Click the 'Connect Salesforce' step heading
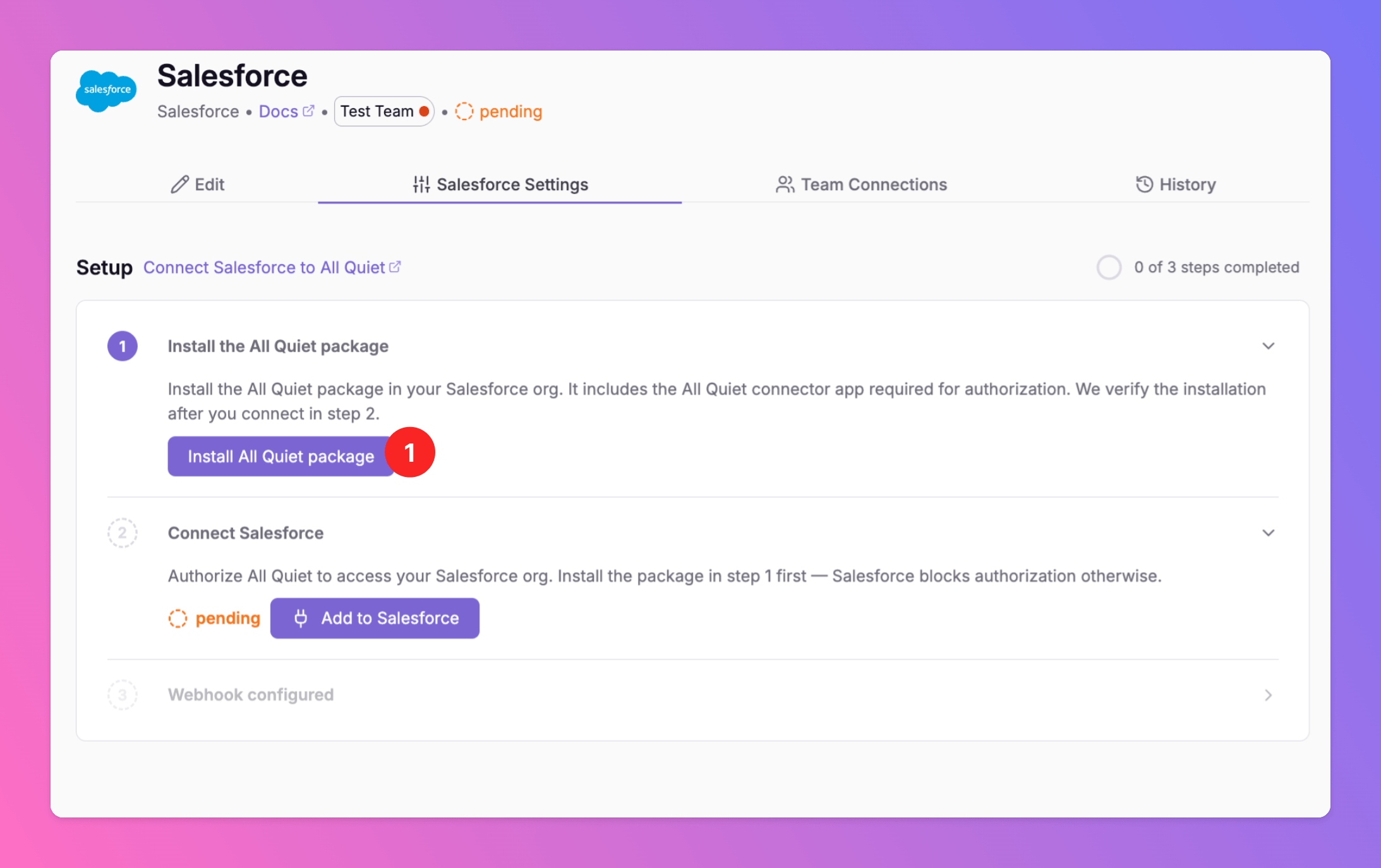 tap(246, 533)
